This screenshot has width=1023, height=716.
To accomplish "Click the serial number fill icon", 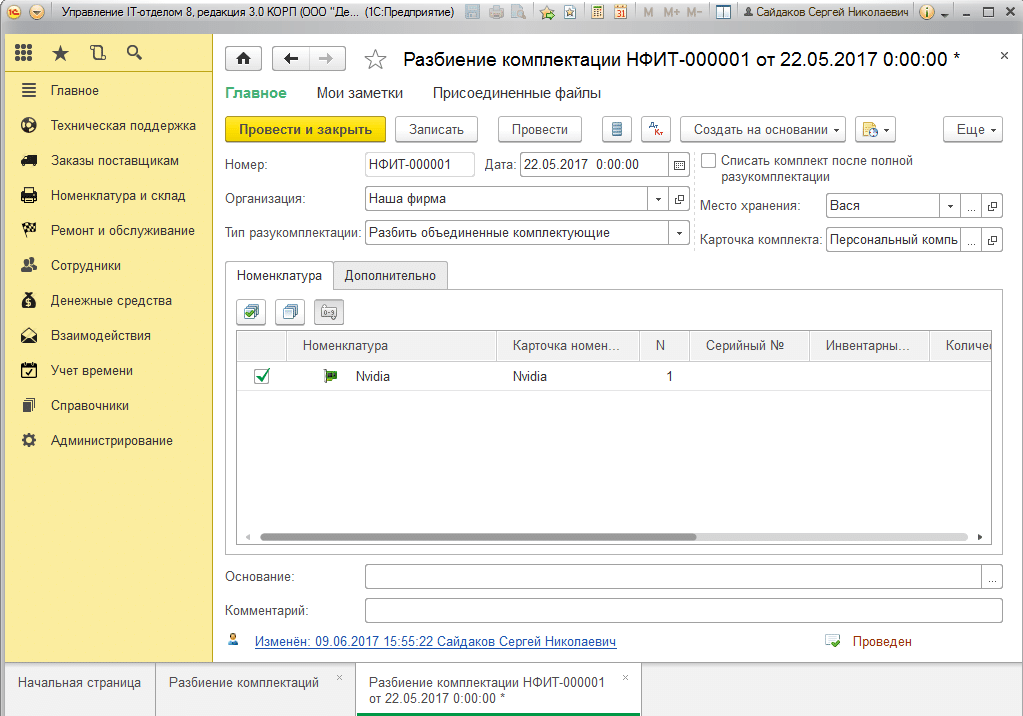I will [329, 313].
